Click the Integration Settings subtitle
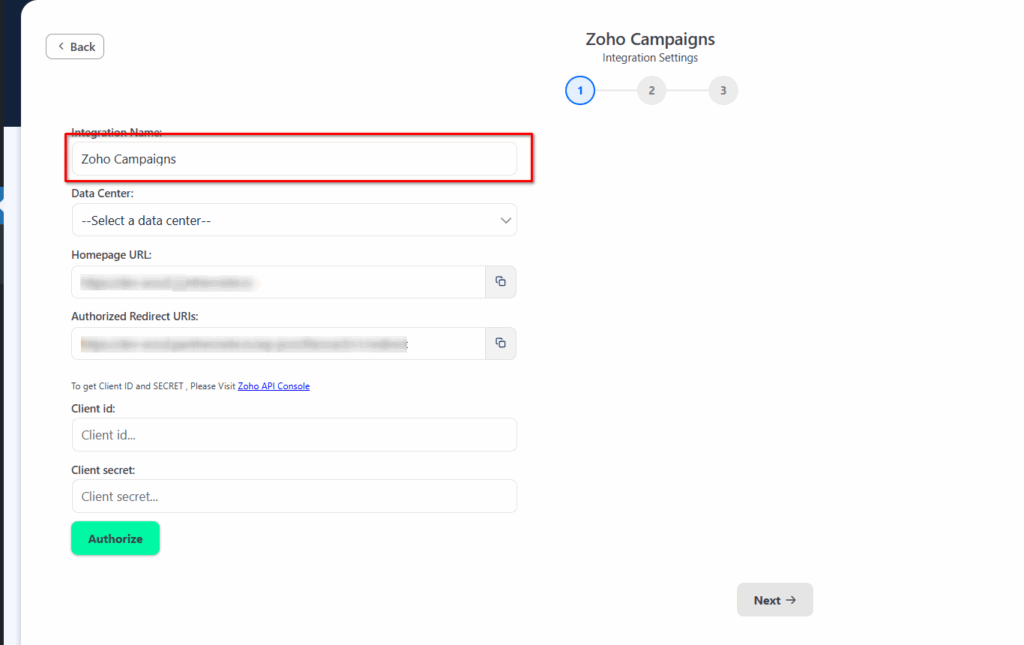This screenshot has width=1024, height=645. coord(650,58)
